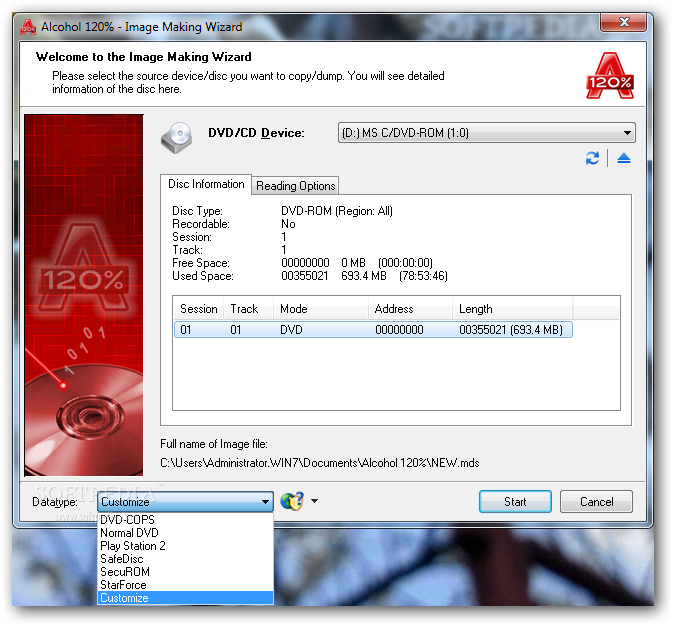The width and height of the screenshot is (674, 626).
Task: Open the arrow beside the globe icon
Action: [x=315, y=501]
